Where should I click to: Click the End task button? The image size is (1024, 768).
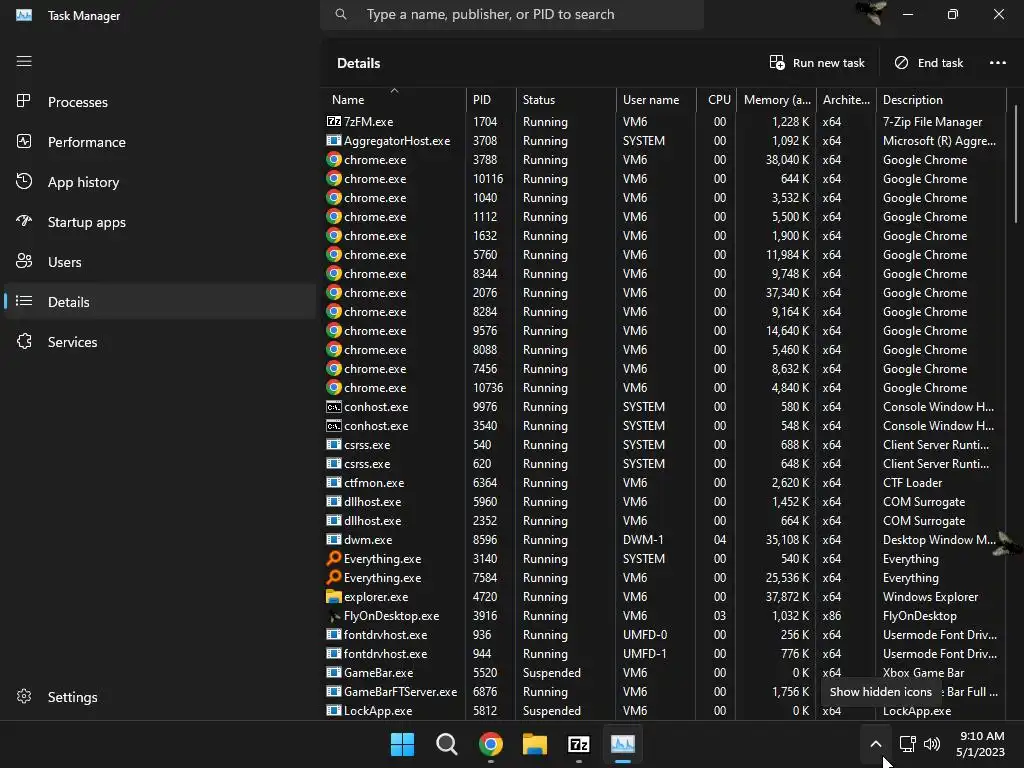928,63
